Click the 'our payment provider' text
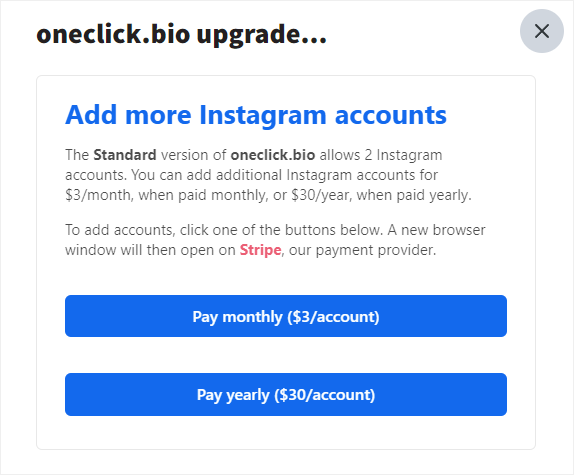 (x=362, y=250)
